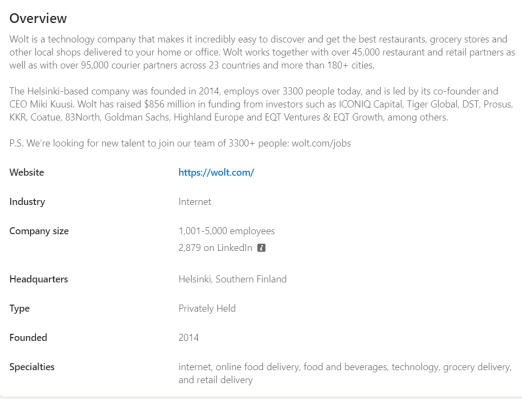Click the Overview heading
The image size is (522, 399).
pos(38,18)
